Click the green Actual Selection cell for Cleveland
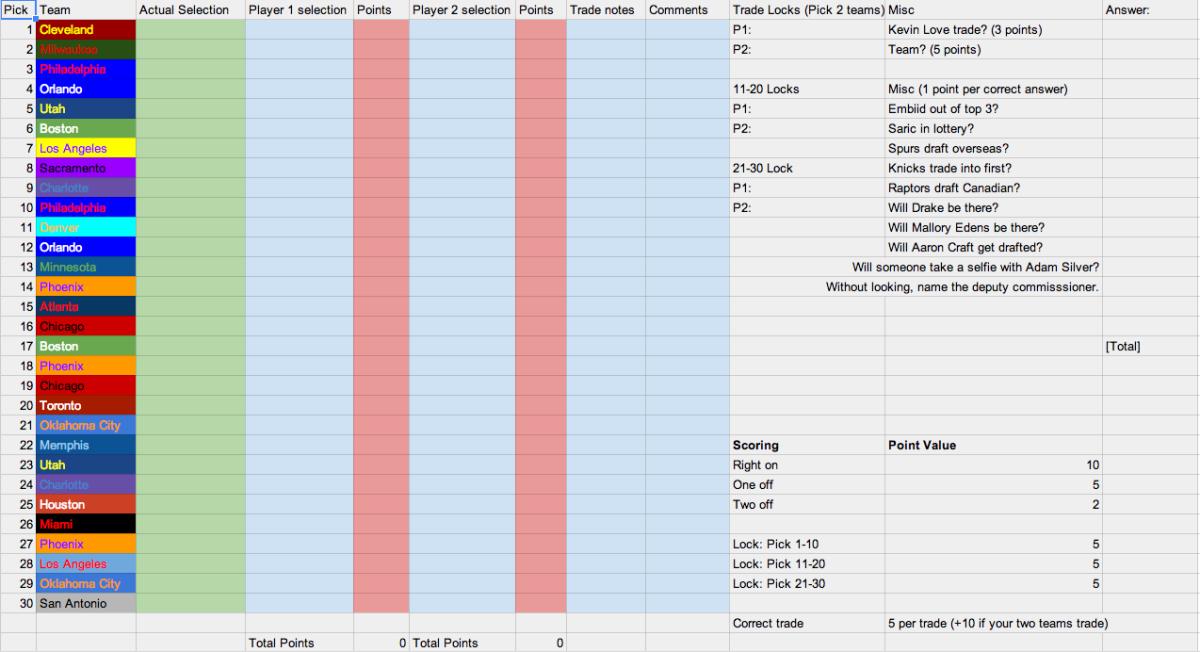This screenshot has height=652, width=1200. tap(190, 30)
